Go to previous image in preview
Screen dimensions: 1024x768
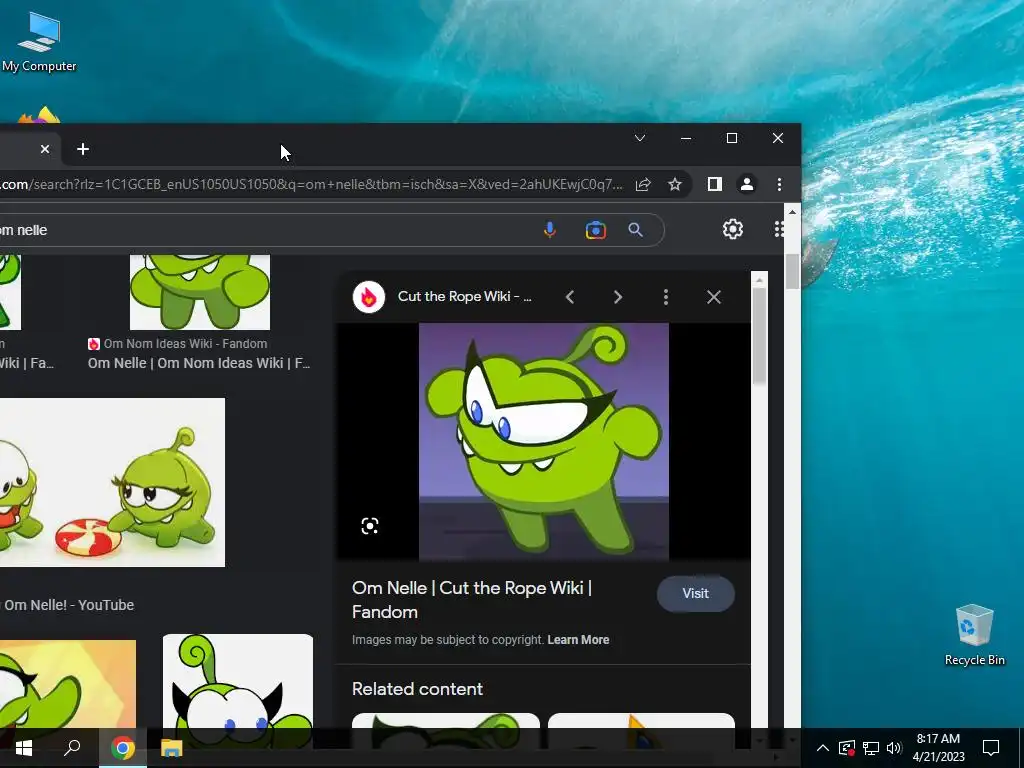click(569, 297)
